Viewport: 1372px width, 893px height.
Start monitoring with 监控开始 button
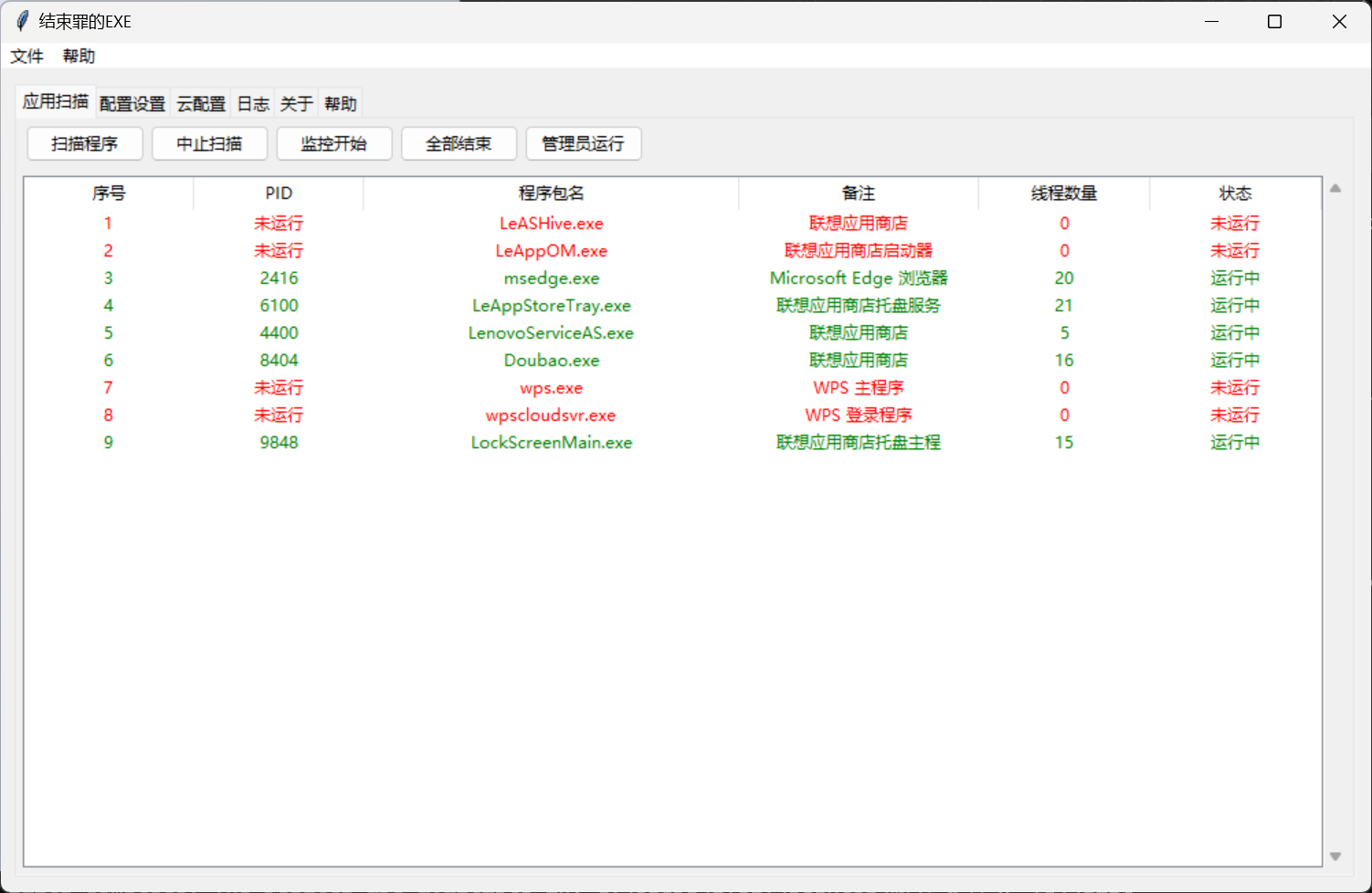click(334, 143)
